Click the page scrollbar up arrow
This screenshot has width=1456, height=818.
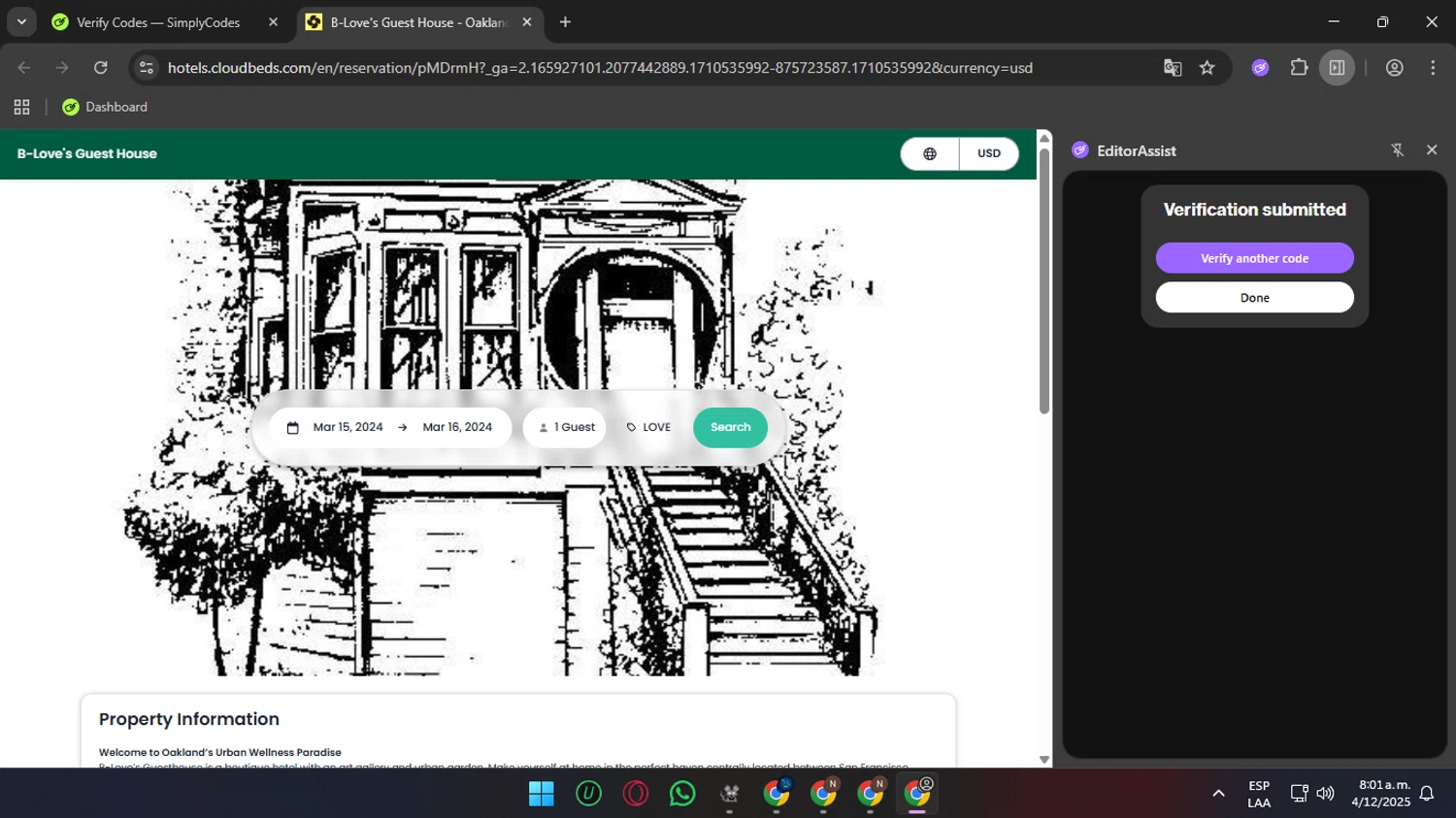[x=1044, y=138]
